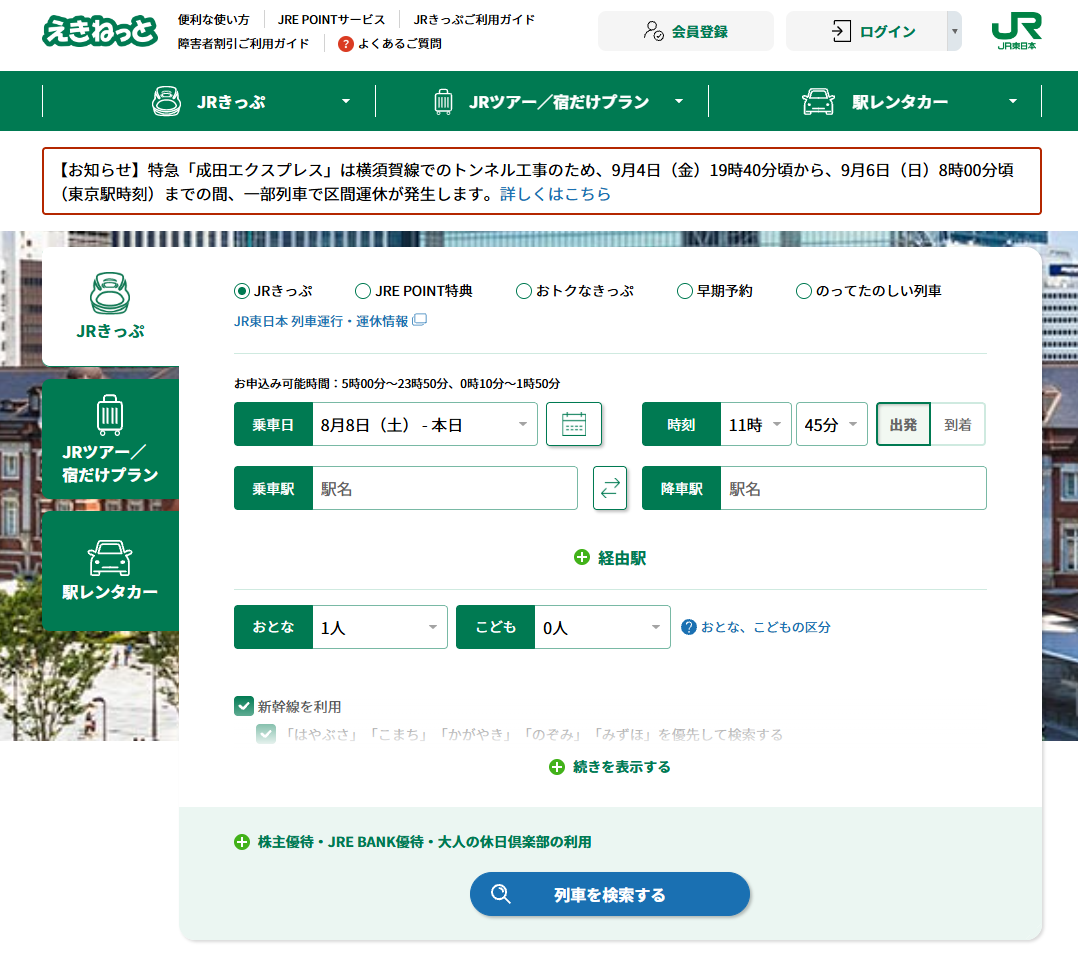Switch to the 駅レンタカー sidebar tab

(x=110, y=571)
